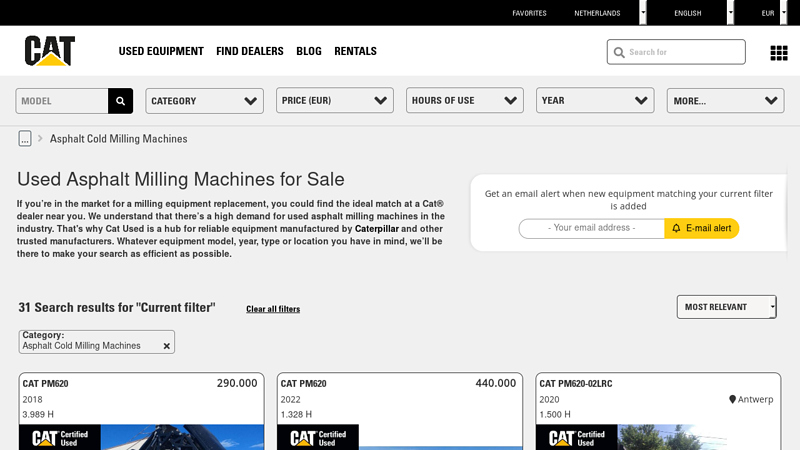Click Antwerp location pin icon
Viewport: 800px width, 450px height.
[732, 399]
